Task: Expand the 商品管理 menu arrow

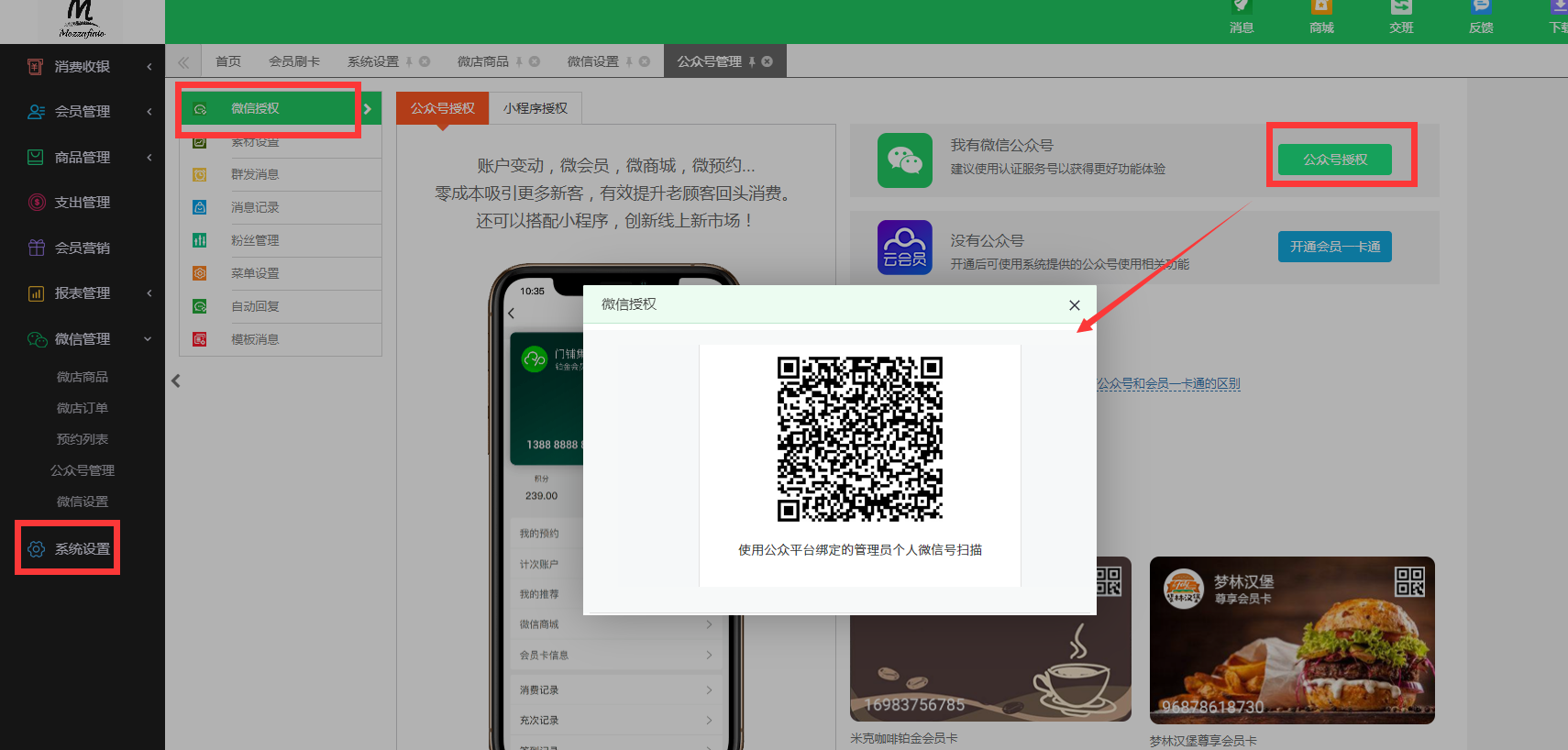Action: pyautogui.click(x=149, y=157)
